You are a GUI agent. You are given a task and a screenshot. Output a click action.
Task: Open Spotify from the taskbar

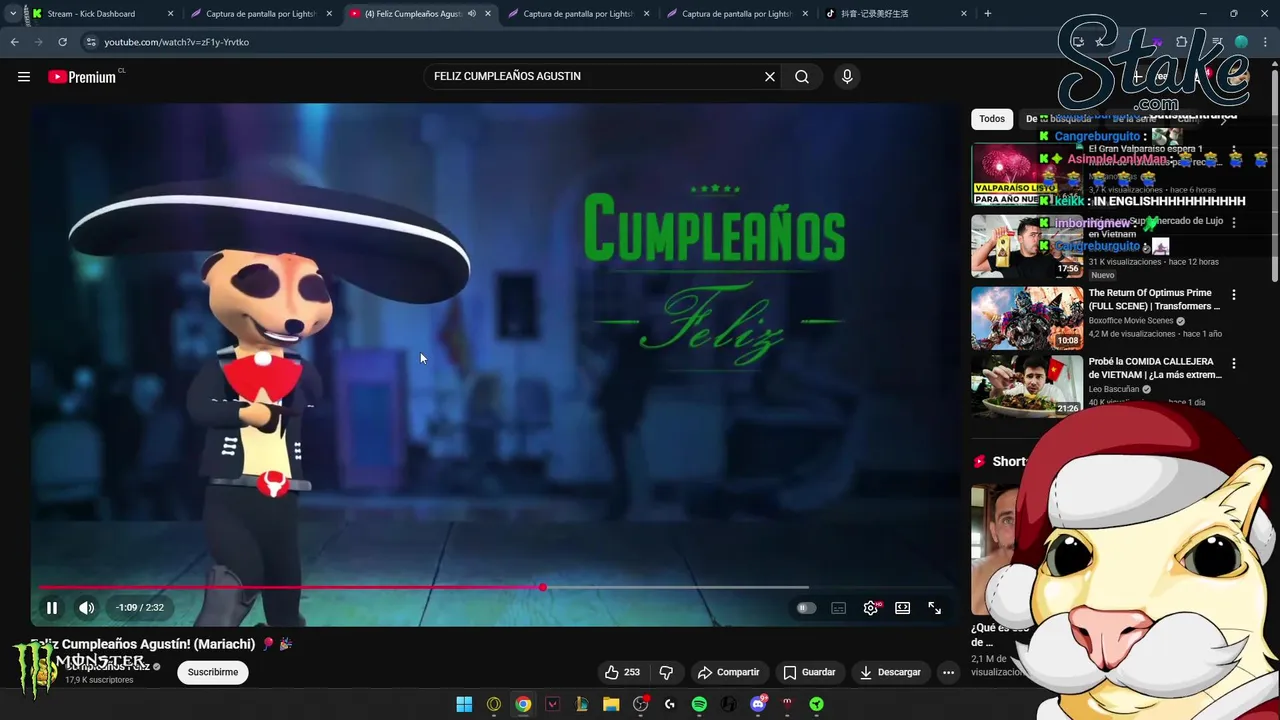pos(699,704)
